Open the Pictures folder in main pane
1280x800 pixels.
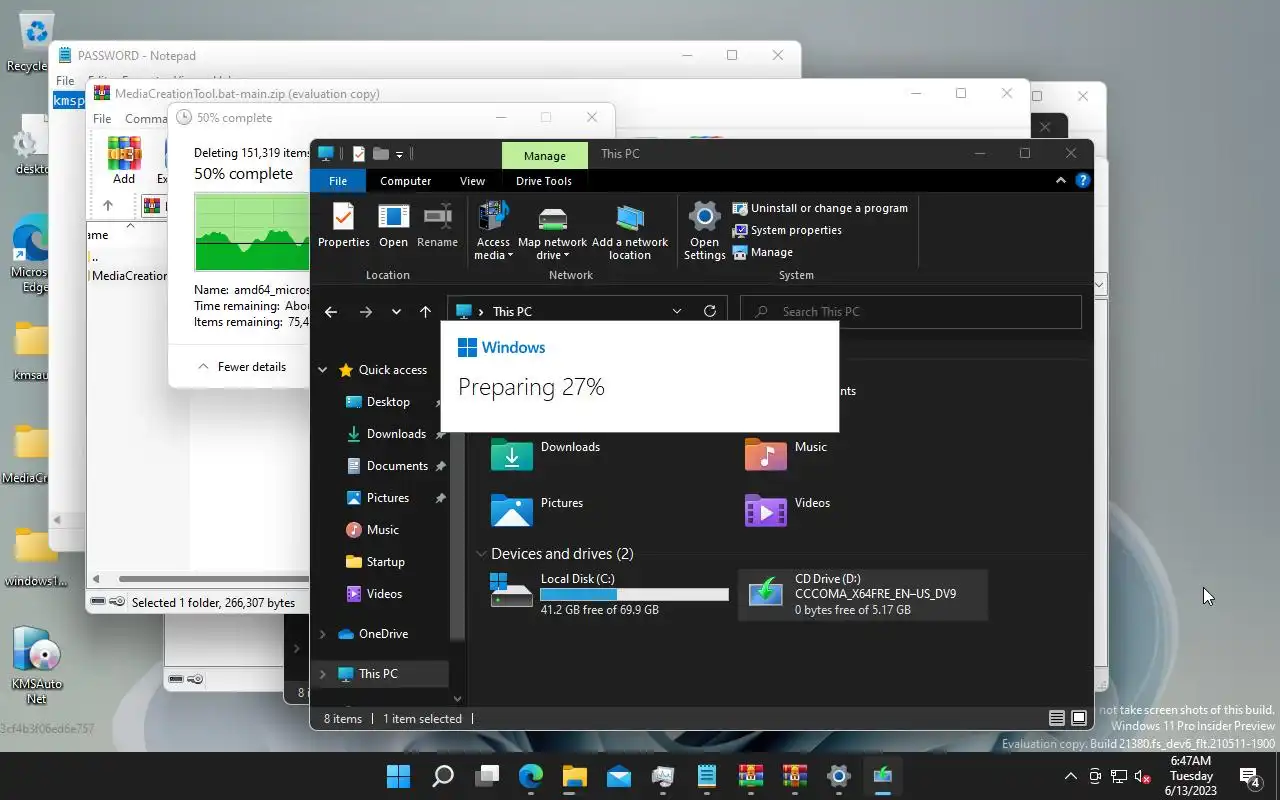[x=538, y=510]
